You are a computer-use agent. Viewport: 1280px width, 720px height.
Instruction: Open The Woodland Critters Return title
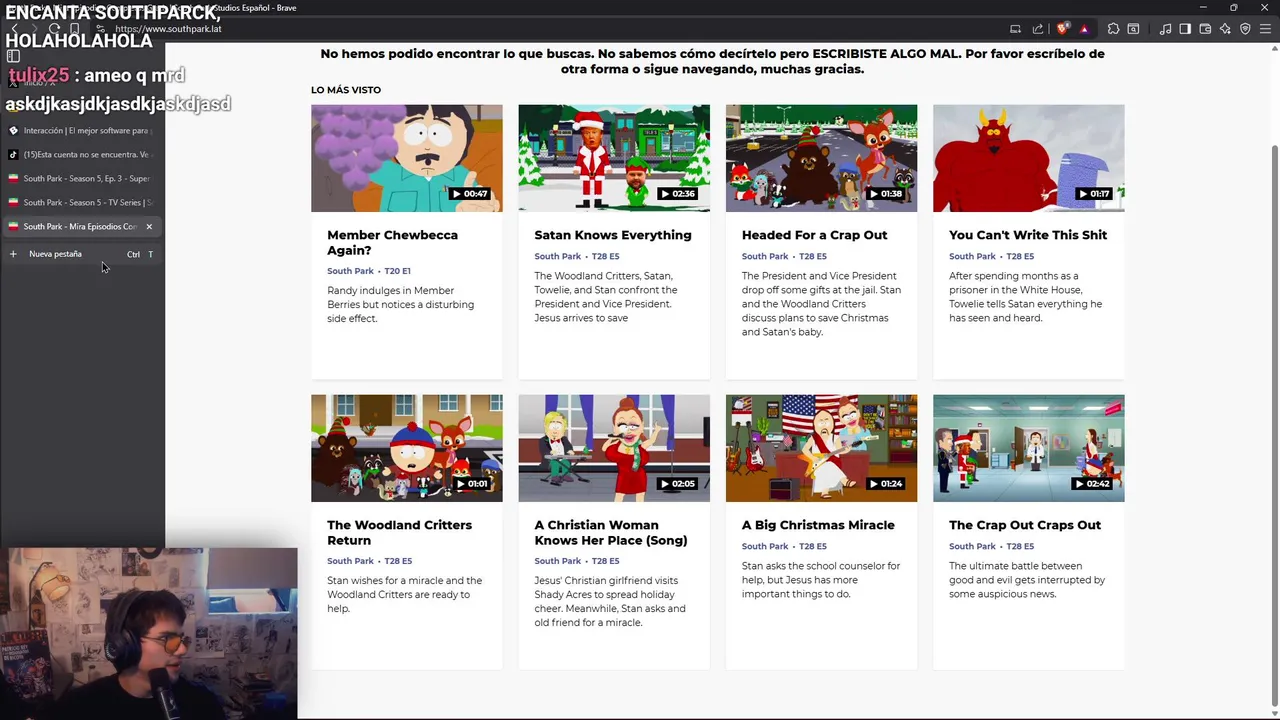click(399, 533)
